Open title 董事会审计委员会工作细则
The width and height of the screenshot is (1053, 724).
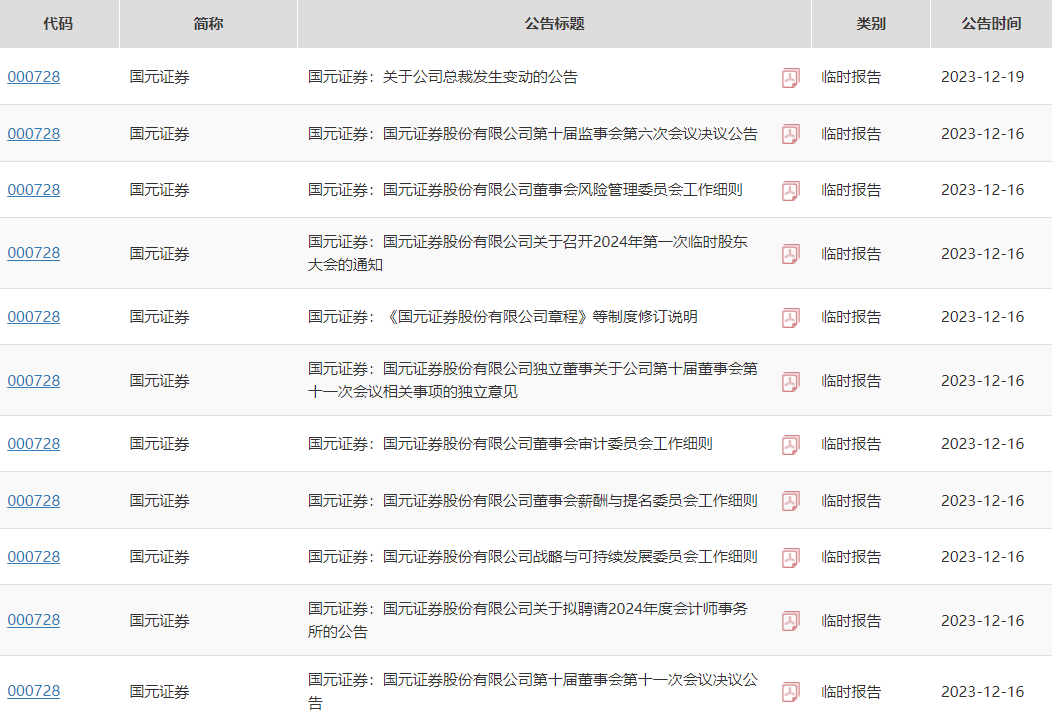click(x=510, y=444)
